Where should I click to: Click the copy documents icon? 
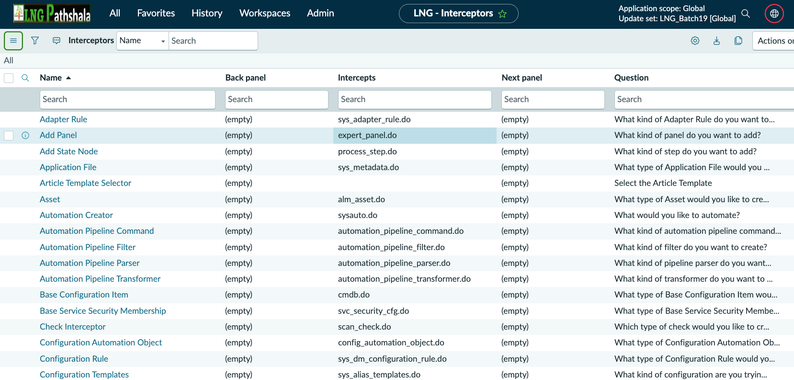pyautogui.click(x=738, y=41)
